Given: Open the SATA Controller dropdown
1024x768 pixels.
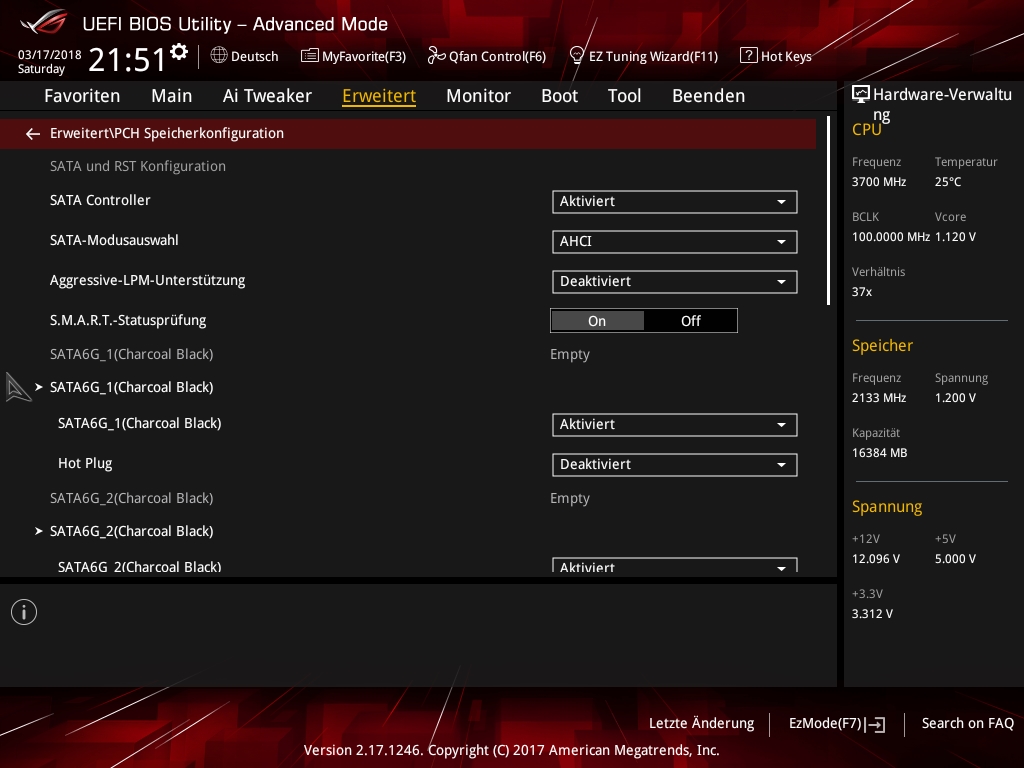Looking at the screenshot, I should coord(675,202).
